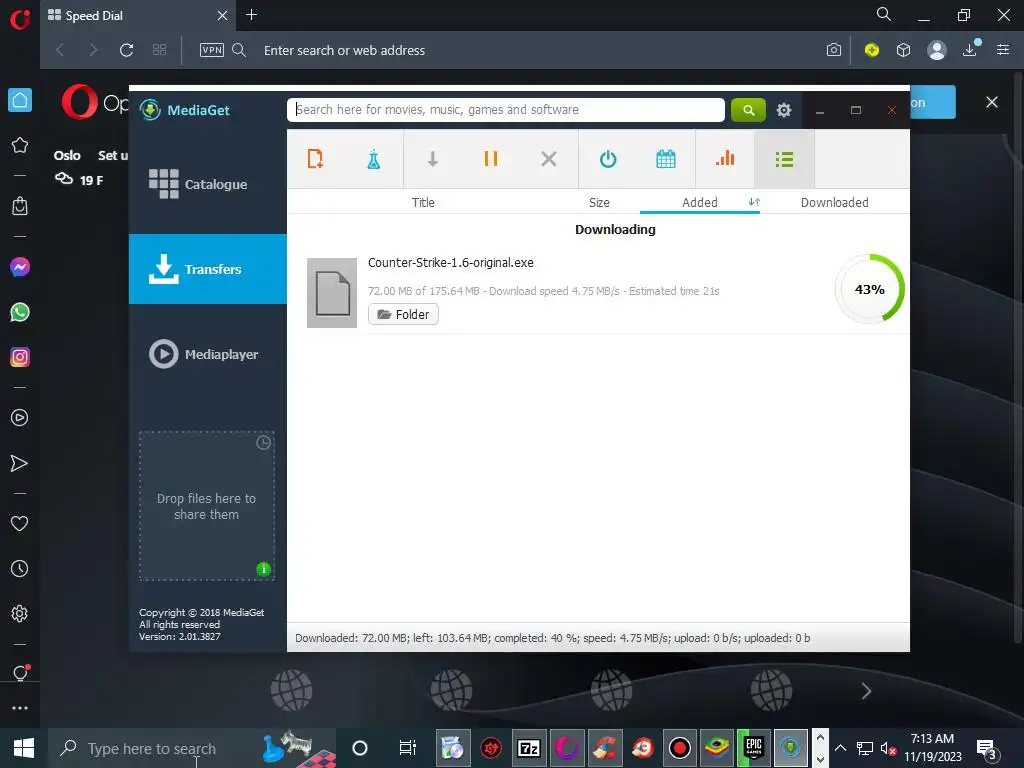Click the Opera address bar search field

[x=344, y=50]
